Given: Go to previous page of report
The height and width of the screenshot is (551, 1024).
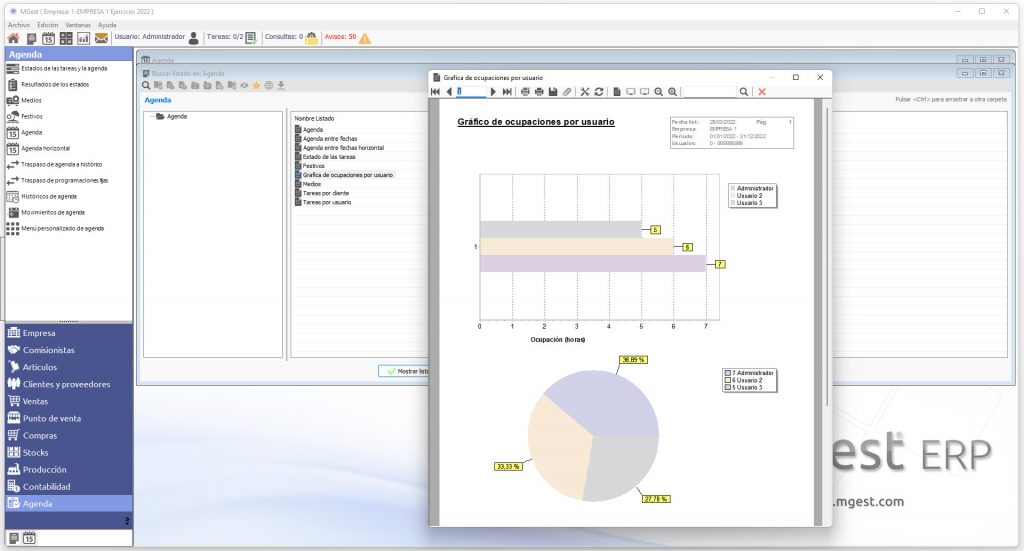Looking at the screenshot, I should 449,92.
